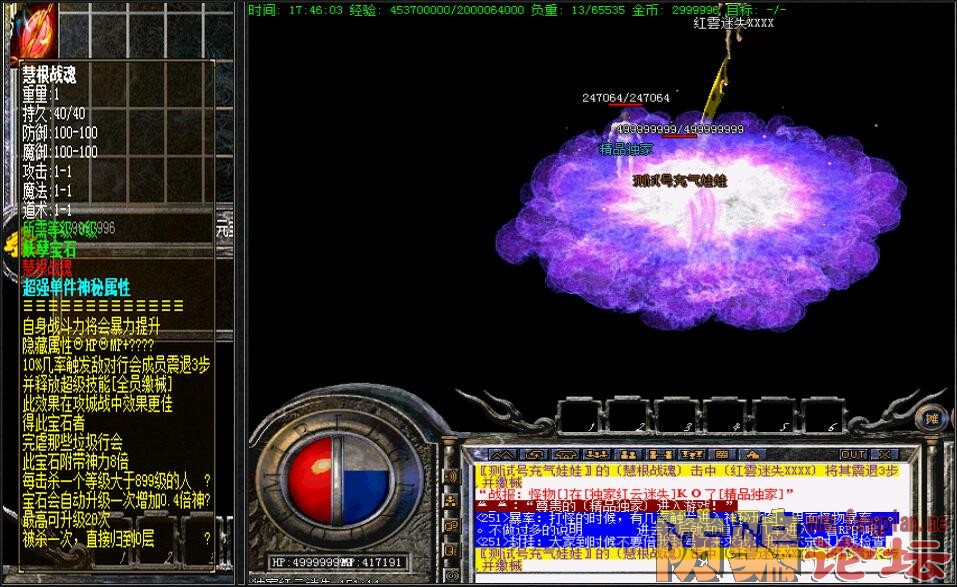Click the 最高可升级20次 line
Image resolution: width=957 pixels, height=587 pixels.
coord(67,519)
